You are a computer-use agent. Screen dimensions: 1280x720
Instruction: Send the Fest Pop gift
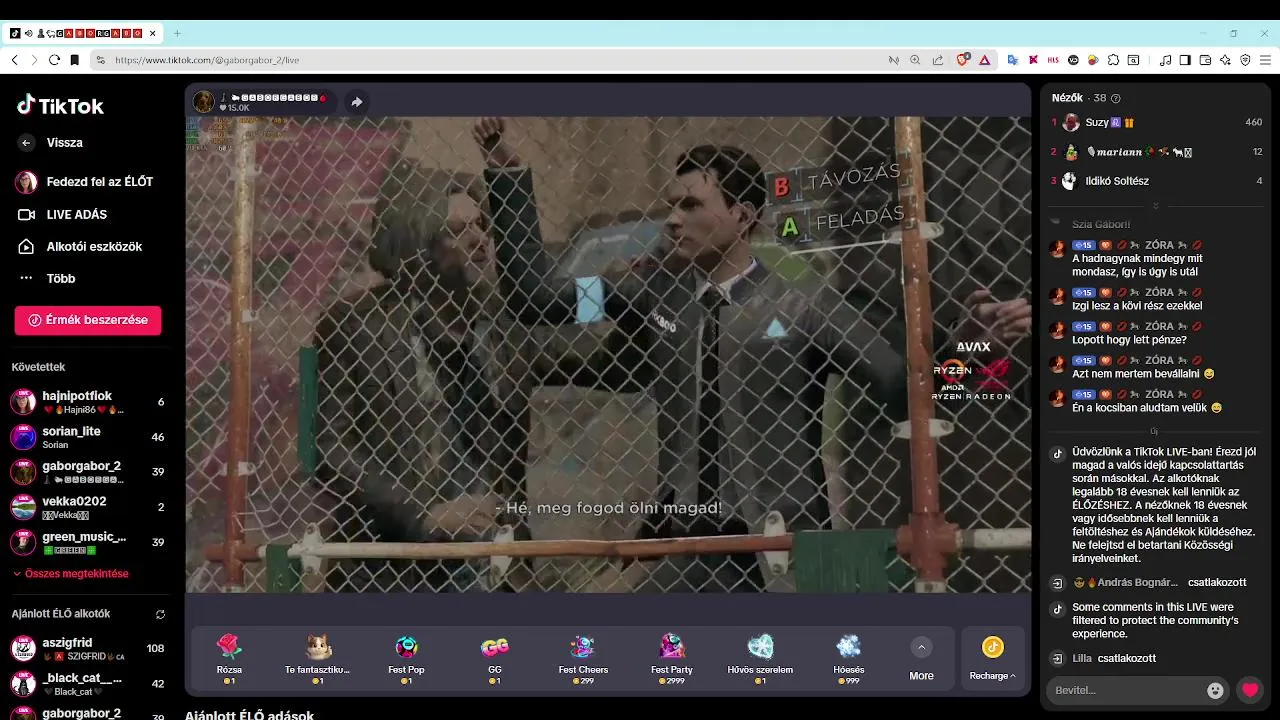(406, 657)
